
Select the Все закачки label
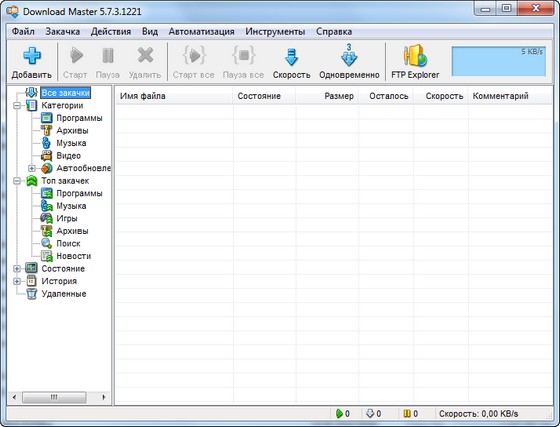pyautogui.click(x=65, y=93)
